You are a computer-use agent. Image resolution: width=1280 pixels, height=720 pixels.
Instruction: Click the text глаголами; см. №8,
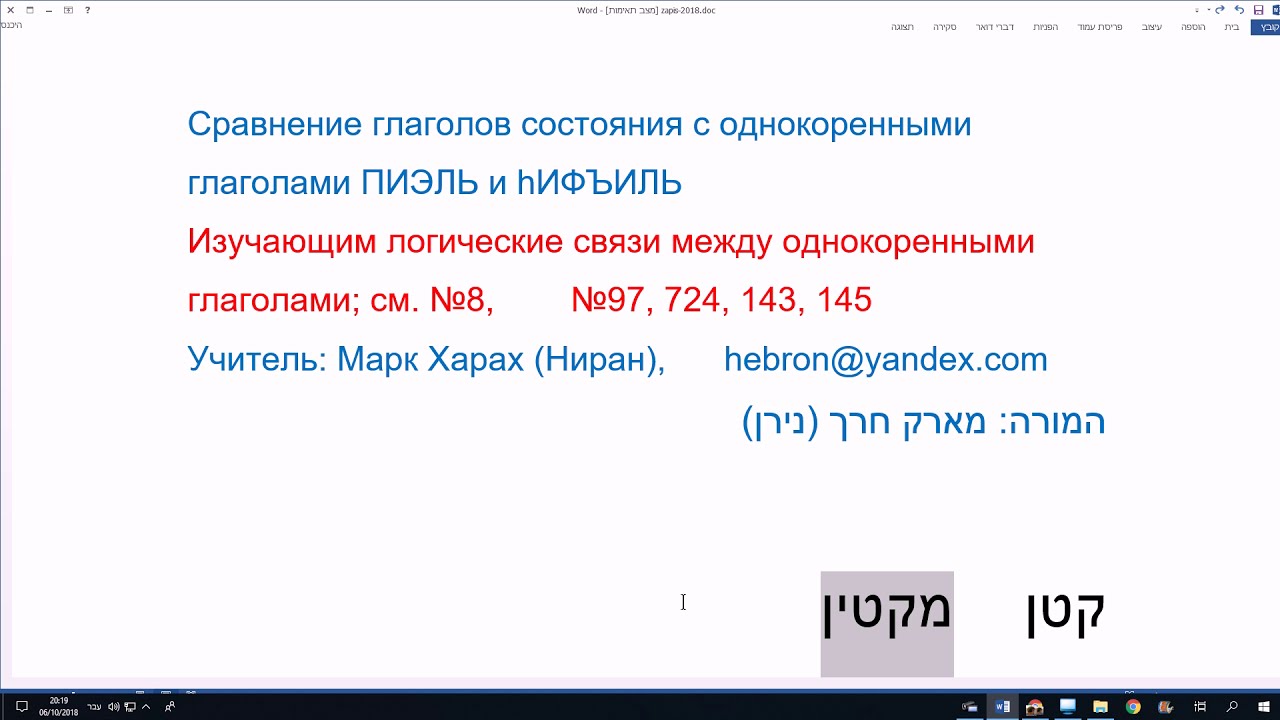point(340,300)
